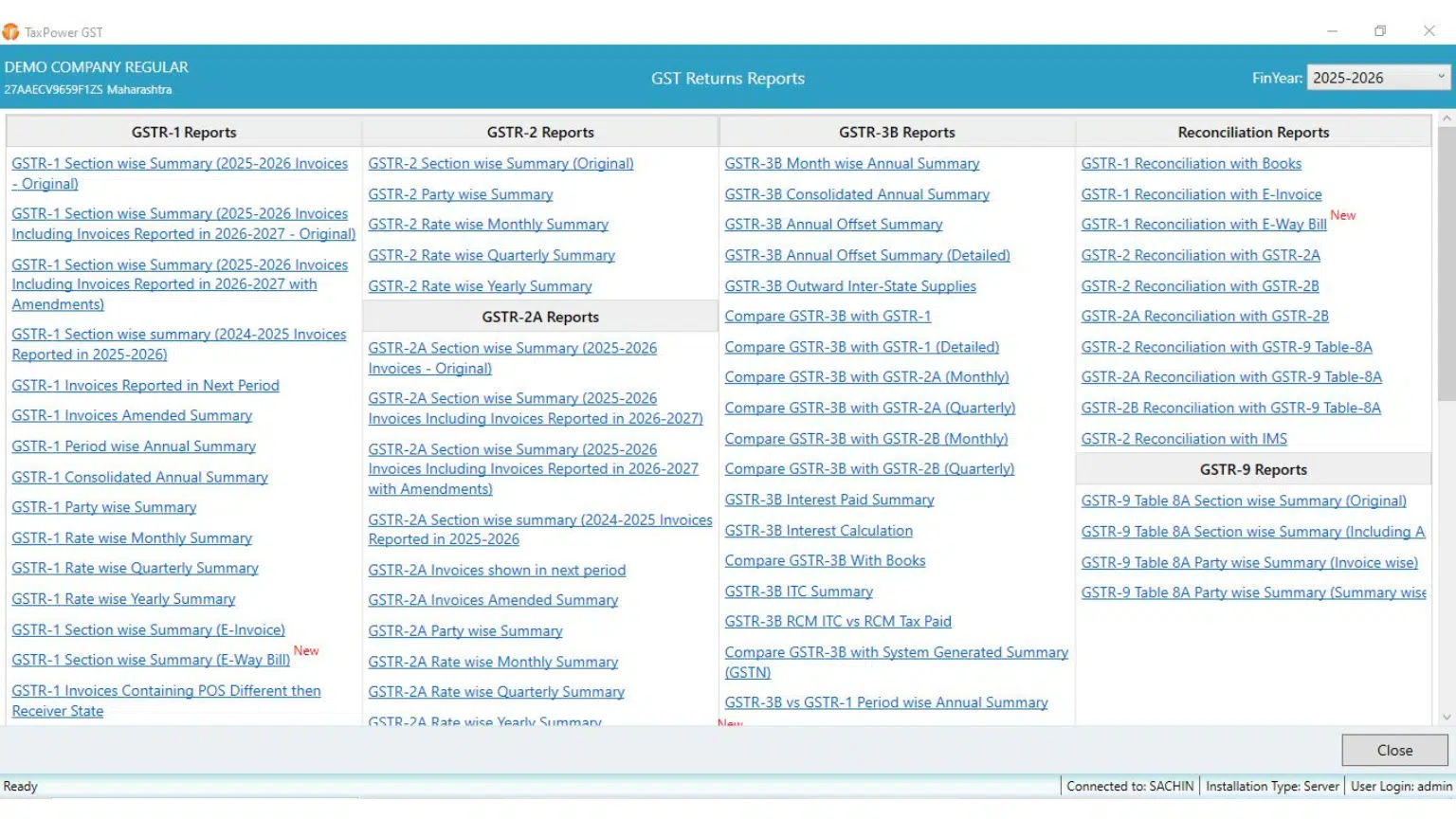Open GSTR-1 Invoices Amended Summary
The width and height of the screenshot is (1456, 819).
click(x=132, y=416)
